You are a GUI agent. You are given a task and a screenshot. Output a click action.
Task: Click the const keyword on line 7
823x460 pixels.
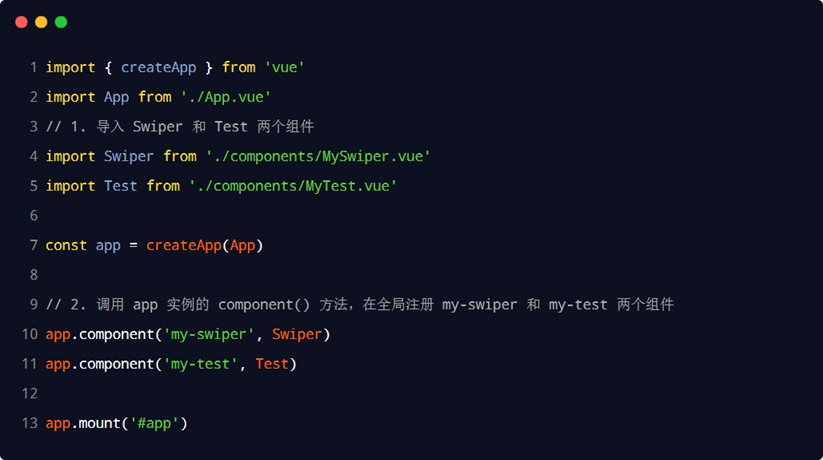(x=66, y=245)
